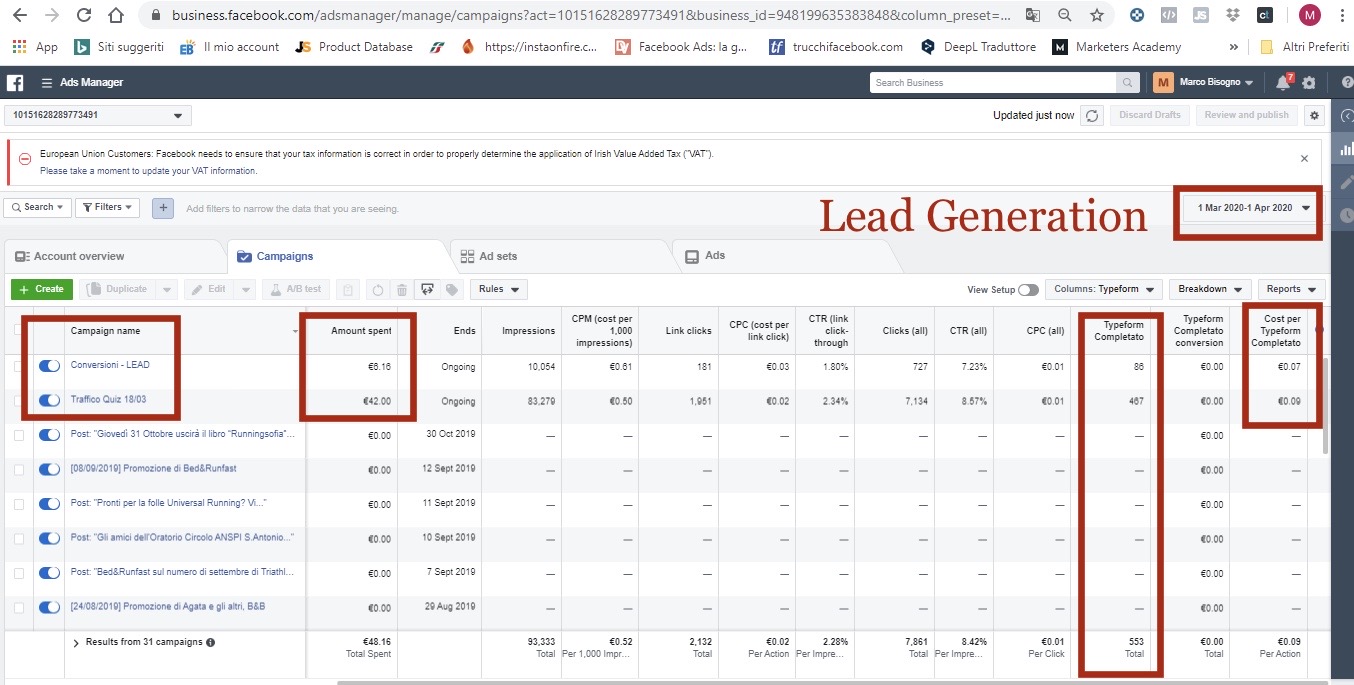The height and width of the screenshot is (685, 1354).
Task: Type in the Search Business field
Action: (992, 82)
